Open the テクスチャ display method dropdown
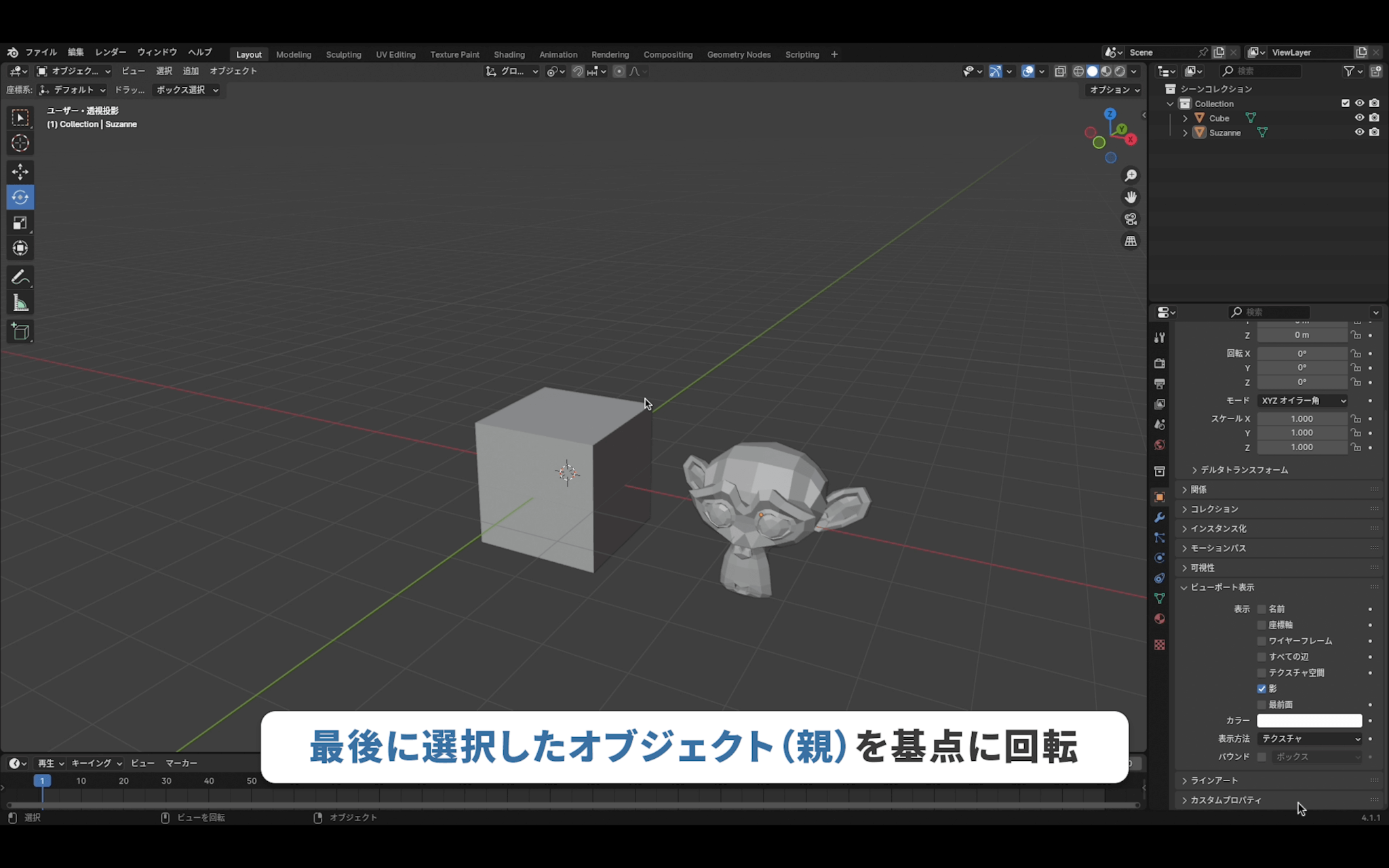 (1310, 738)
